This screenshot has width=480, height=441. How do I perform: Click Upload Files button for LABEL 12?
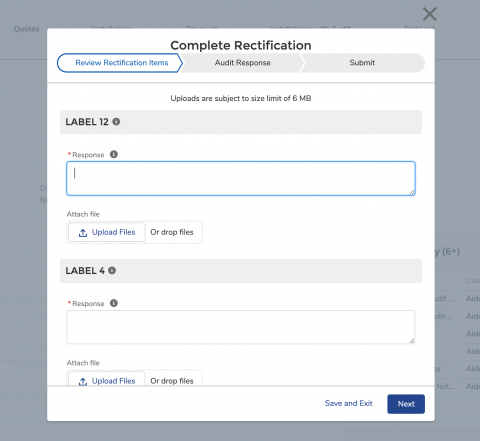coord(107,232)
